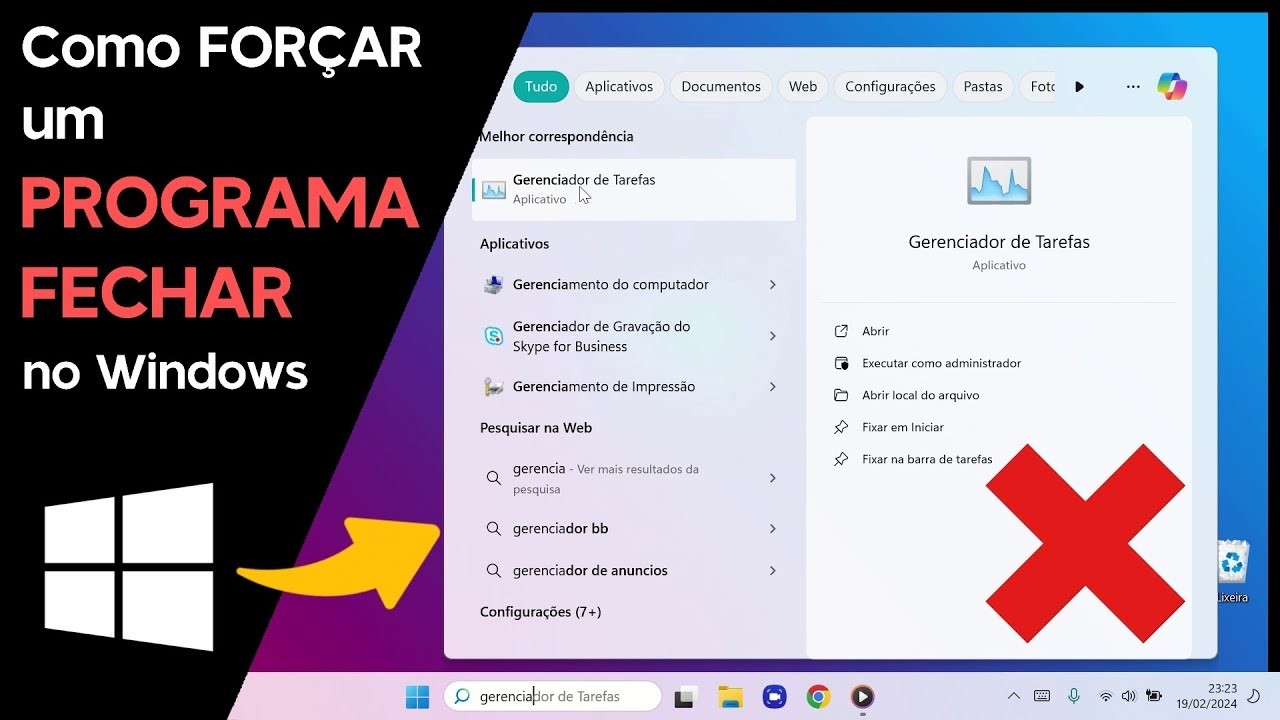1280x720 pixels.
Task: Select the Tudo filter tab
Action: (541, 87)
